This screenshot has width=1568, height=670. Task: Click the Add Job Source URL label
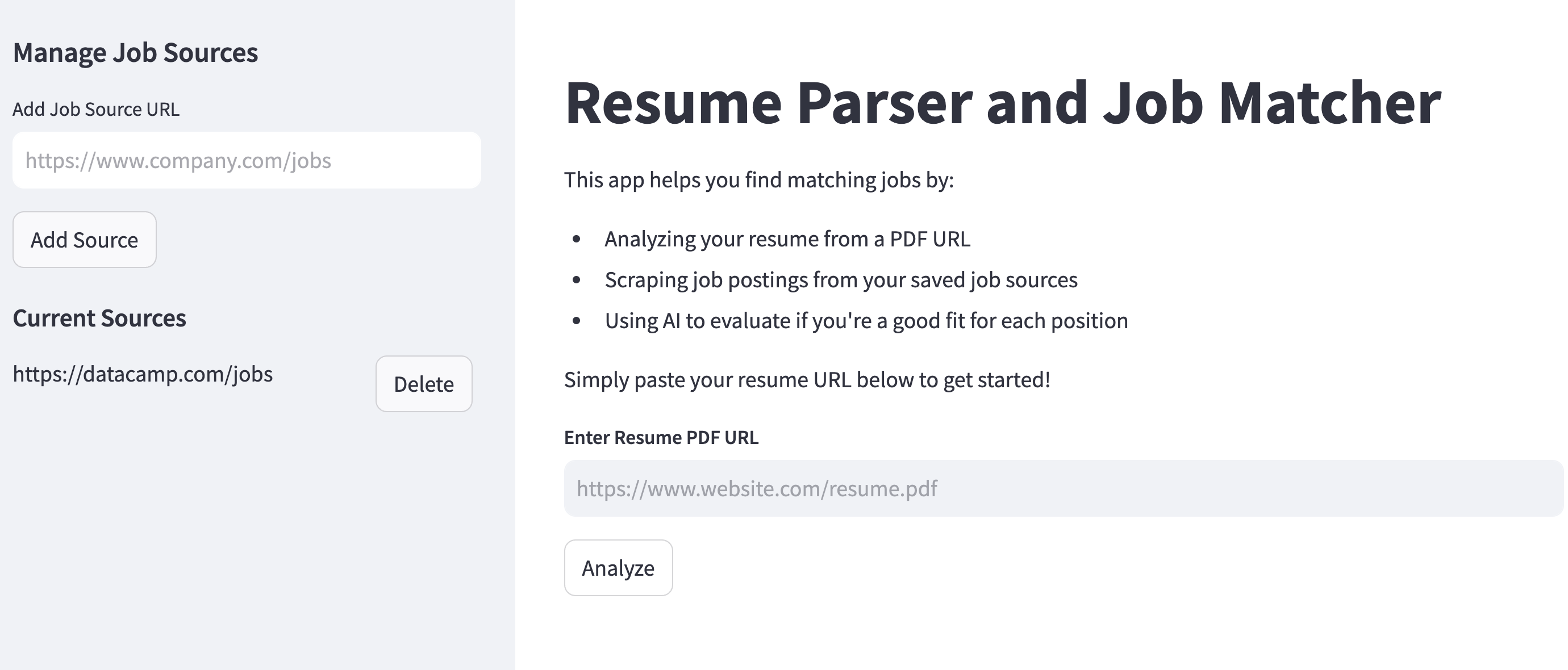pos(96,110)
